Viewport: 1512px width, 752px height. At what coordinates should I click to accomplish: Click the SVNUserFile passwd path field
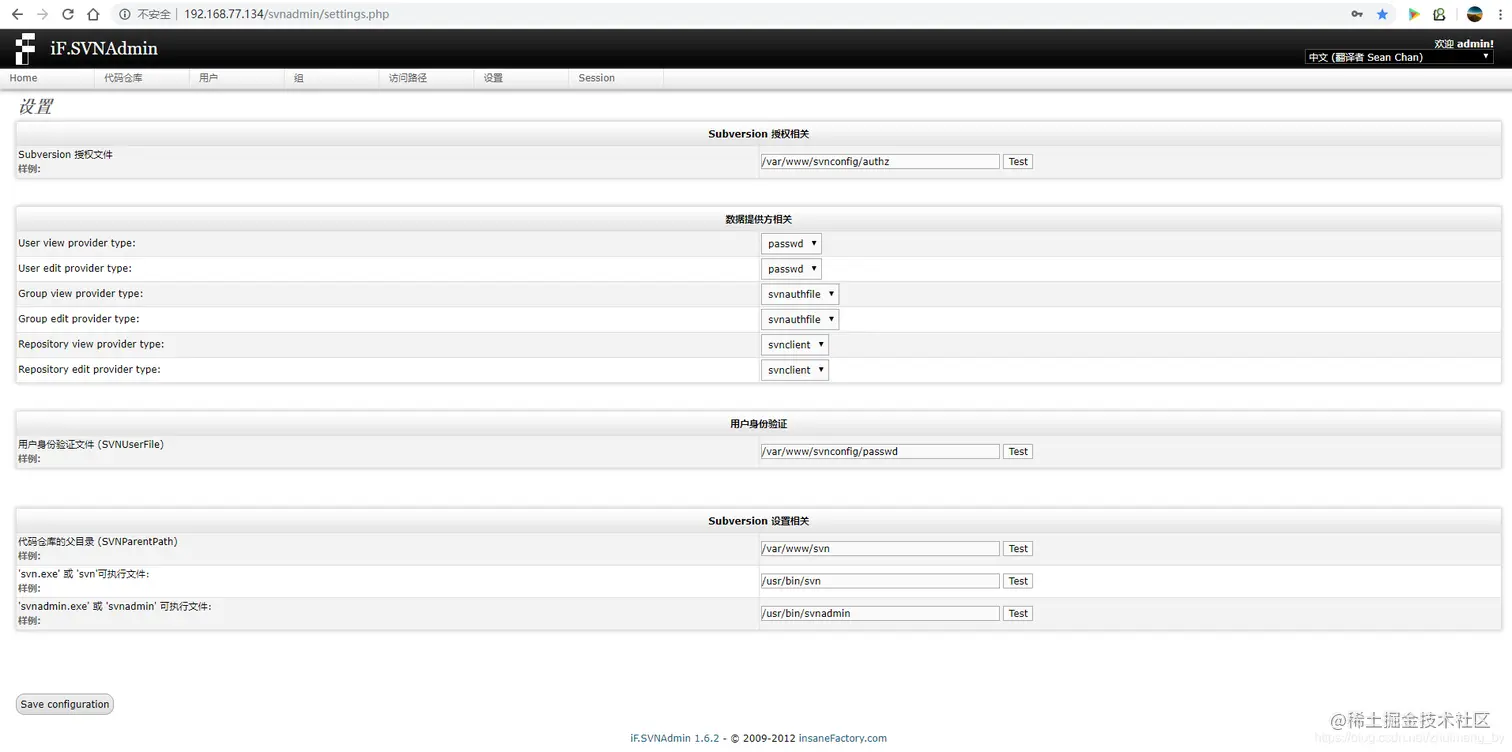(880, 451)
